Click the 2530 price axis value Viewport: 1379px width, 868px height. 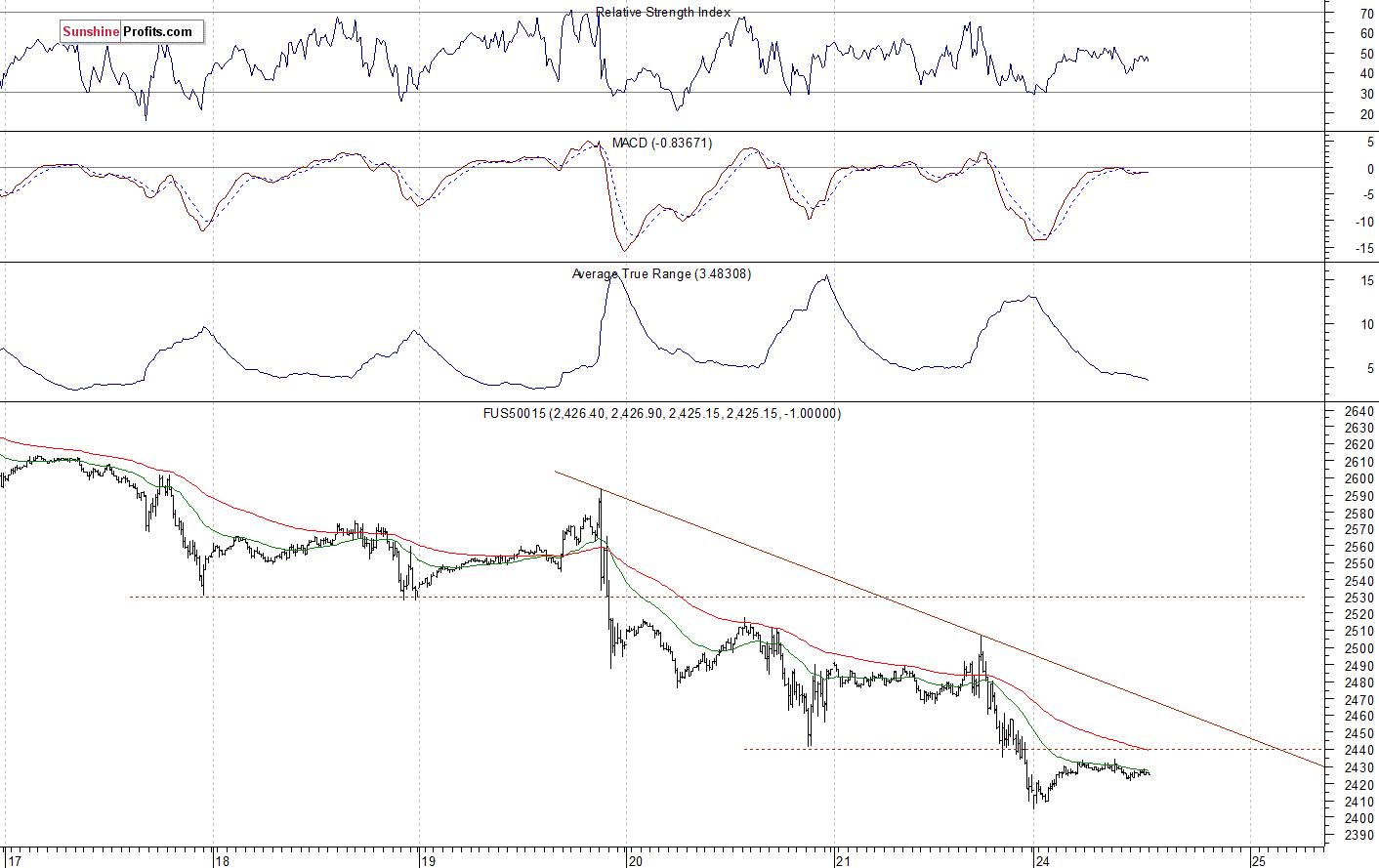pos(1359,598)
